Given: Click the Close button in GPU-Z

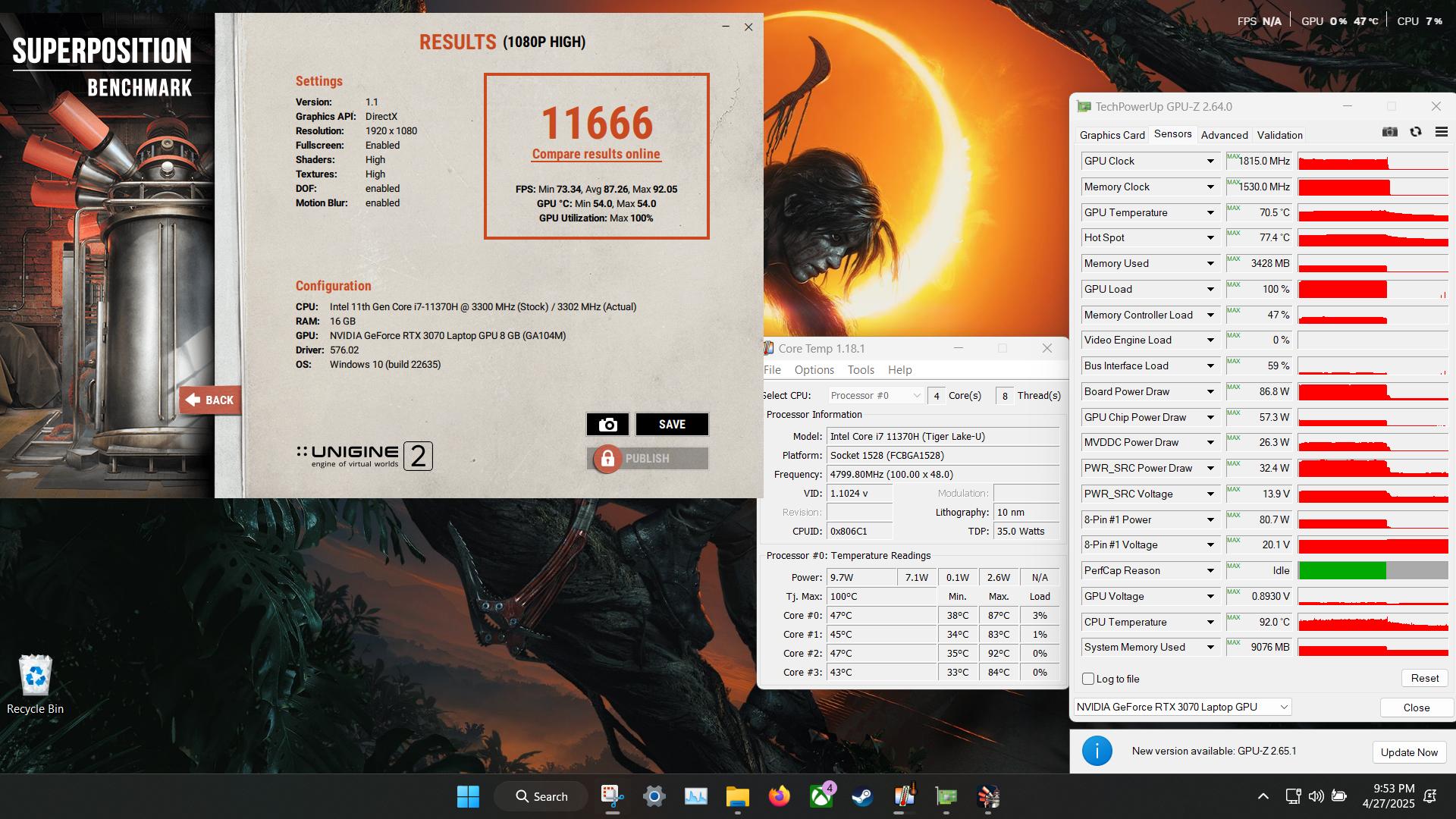Looking at the screenshot, I should point(1416,708).
